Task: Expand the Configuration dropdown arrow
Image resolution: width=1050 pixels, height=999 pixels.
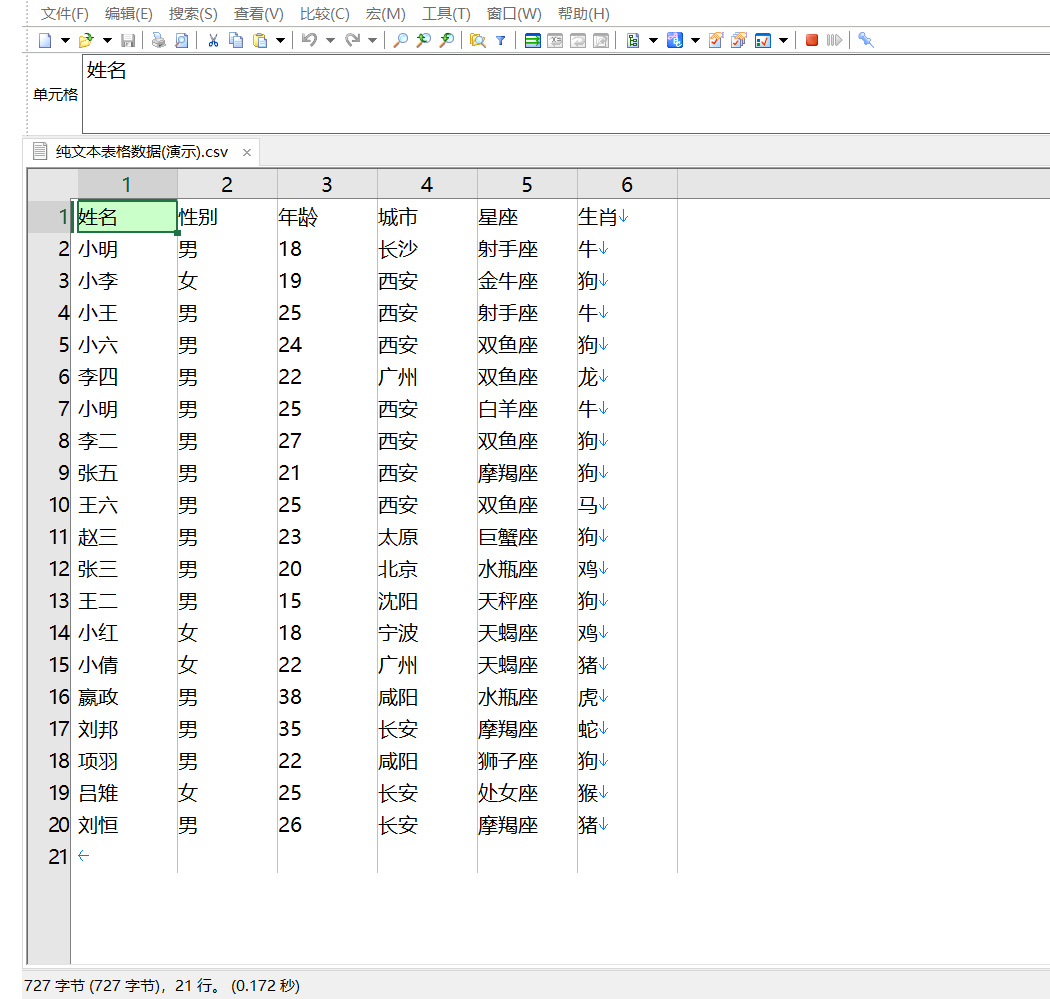Action: pos(696,40)
